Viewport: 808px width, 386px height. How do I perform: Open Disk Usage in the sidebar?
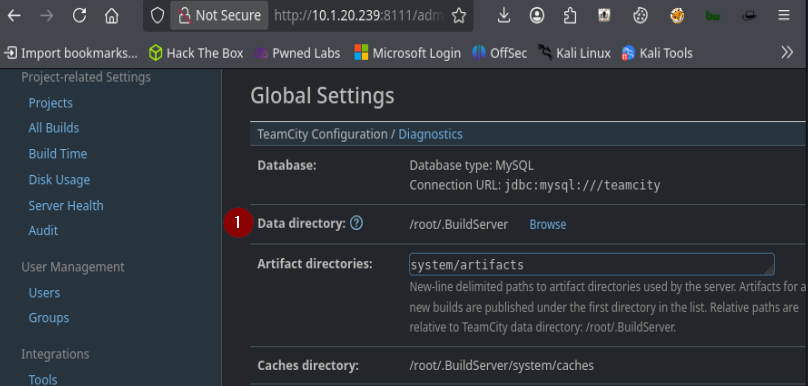tap(59, 180)
